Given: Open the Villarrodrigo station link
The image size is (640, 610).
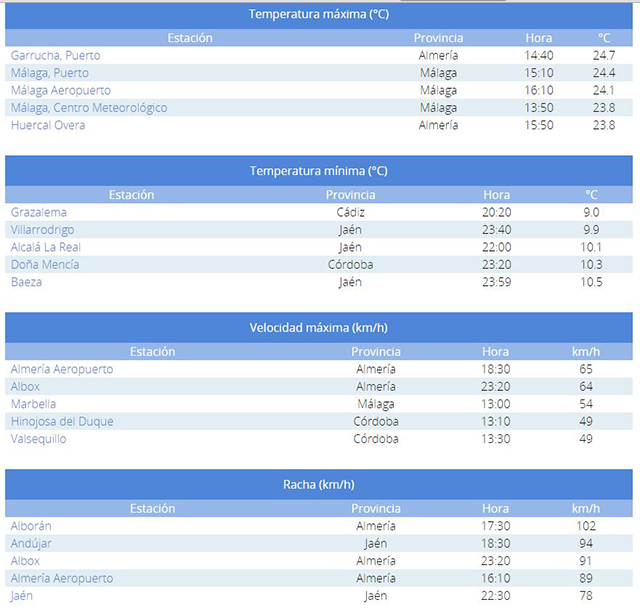Looking at the screenshot, I should tap(42, 230).
